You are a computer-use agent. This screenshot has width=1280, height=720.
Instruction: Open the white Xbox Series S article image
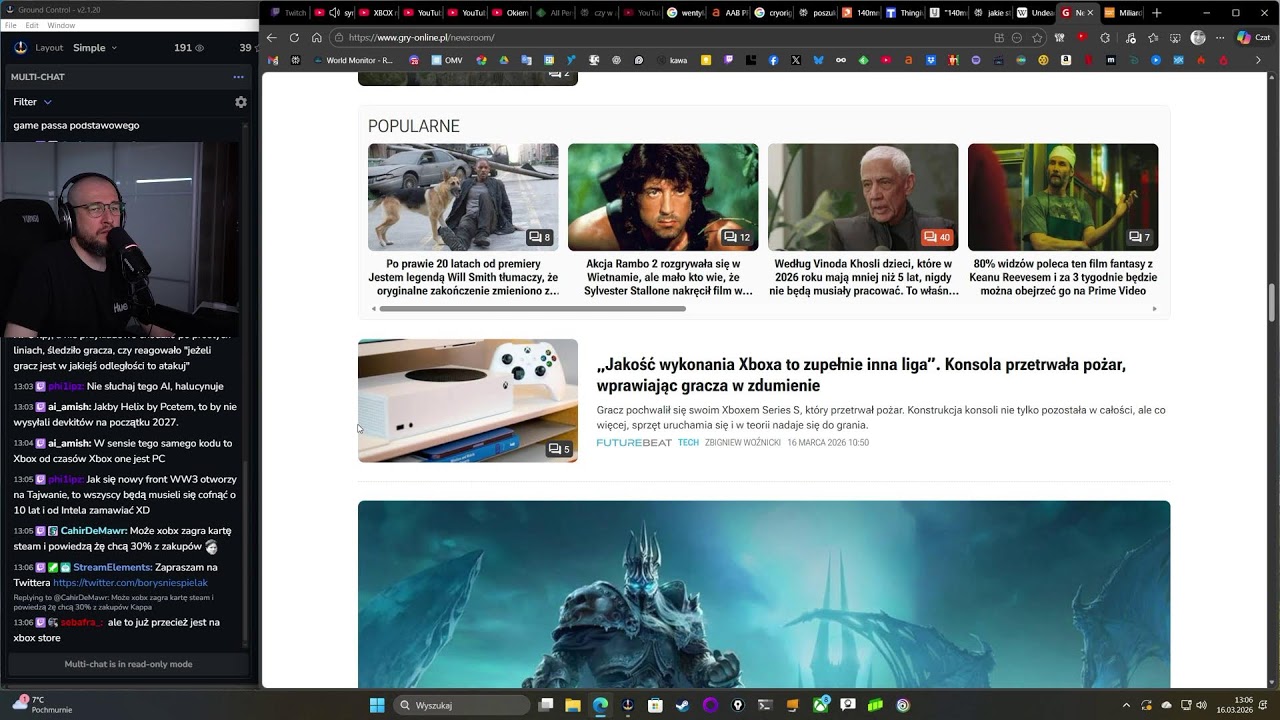tap(468, 401)
